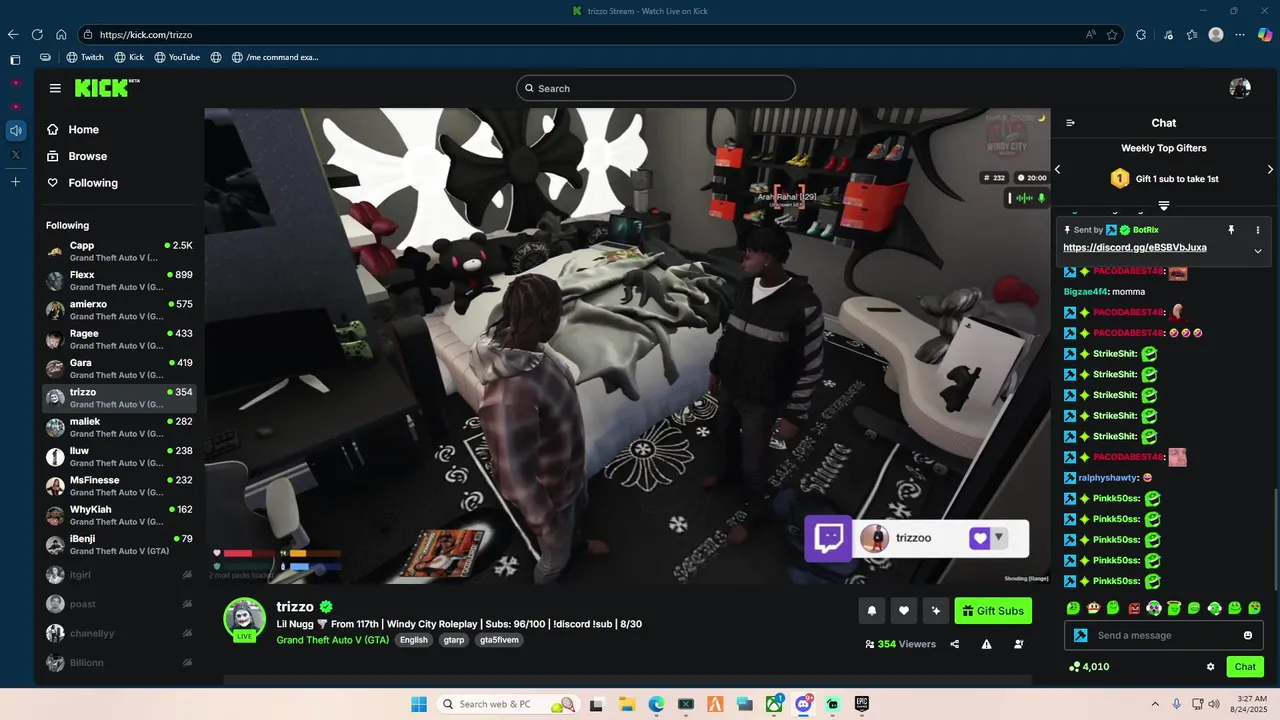Open iBenji channel in Following list
Image resolution: width=1280 pixels, height=720 pixels.
tap(119, 544)
